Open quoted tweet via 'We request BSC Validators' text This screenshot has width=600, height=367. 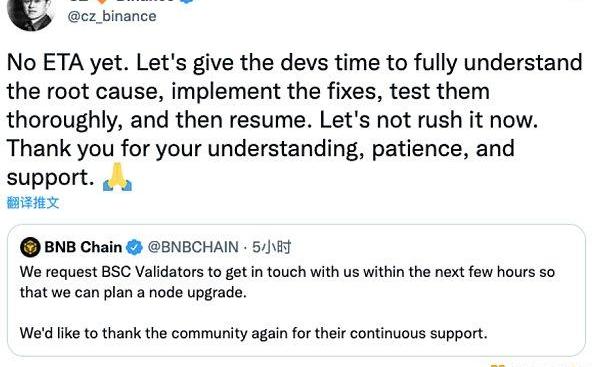click(x=287, y=272)
